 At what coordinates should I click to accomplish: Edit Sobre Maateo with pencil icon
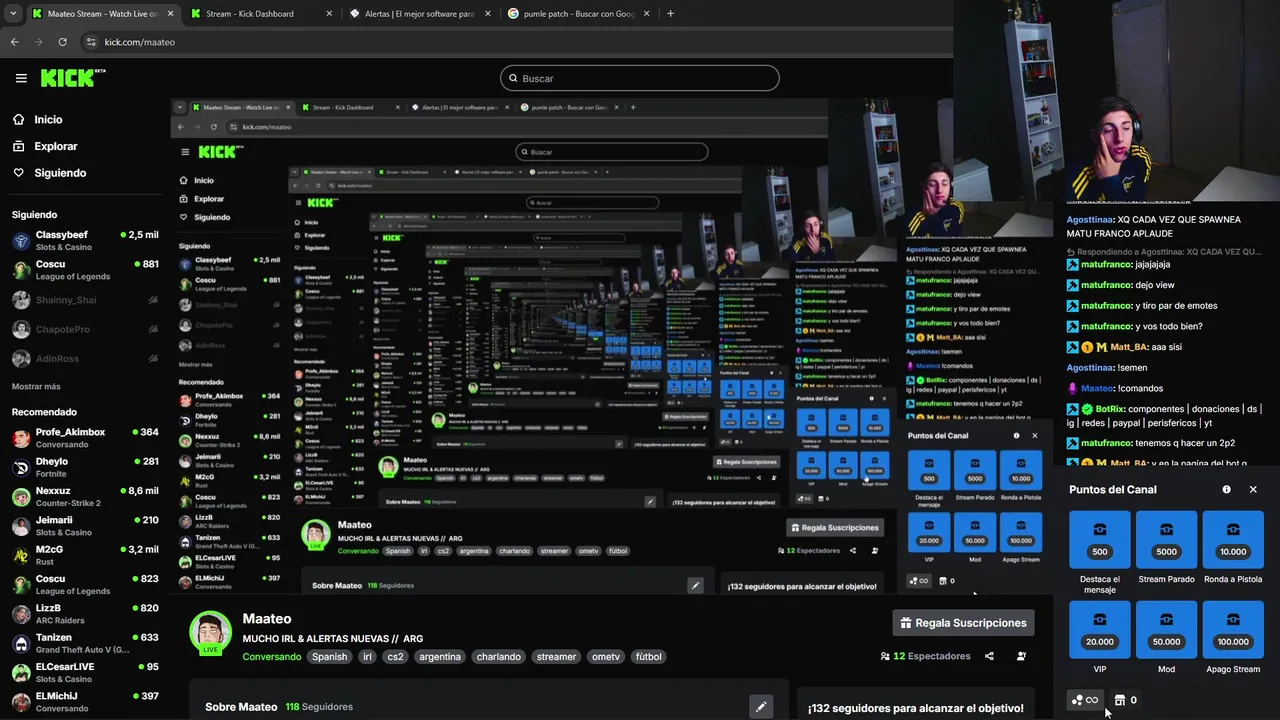(x=761, y=707)
